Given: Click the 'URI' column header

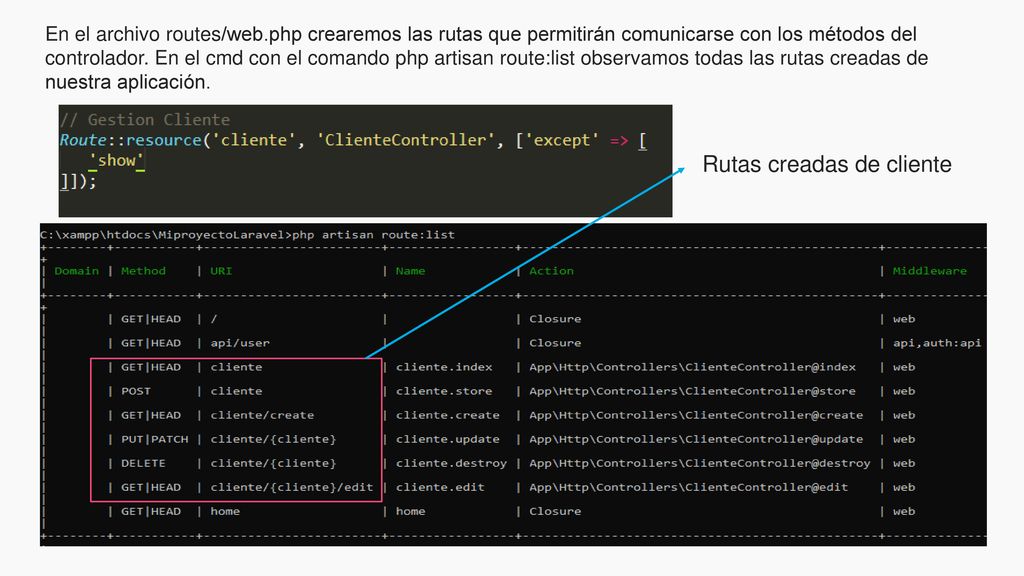Looking at the screenshot, I should point(221,270).
